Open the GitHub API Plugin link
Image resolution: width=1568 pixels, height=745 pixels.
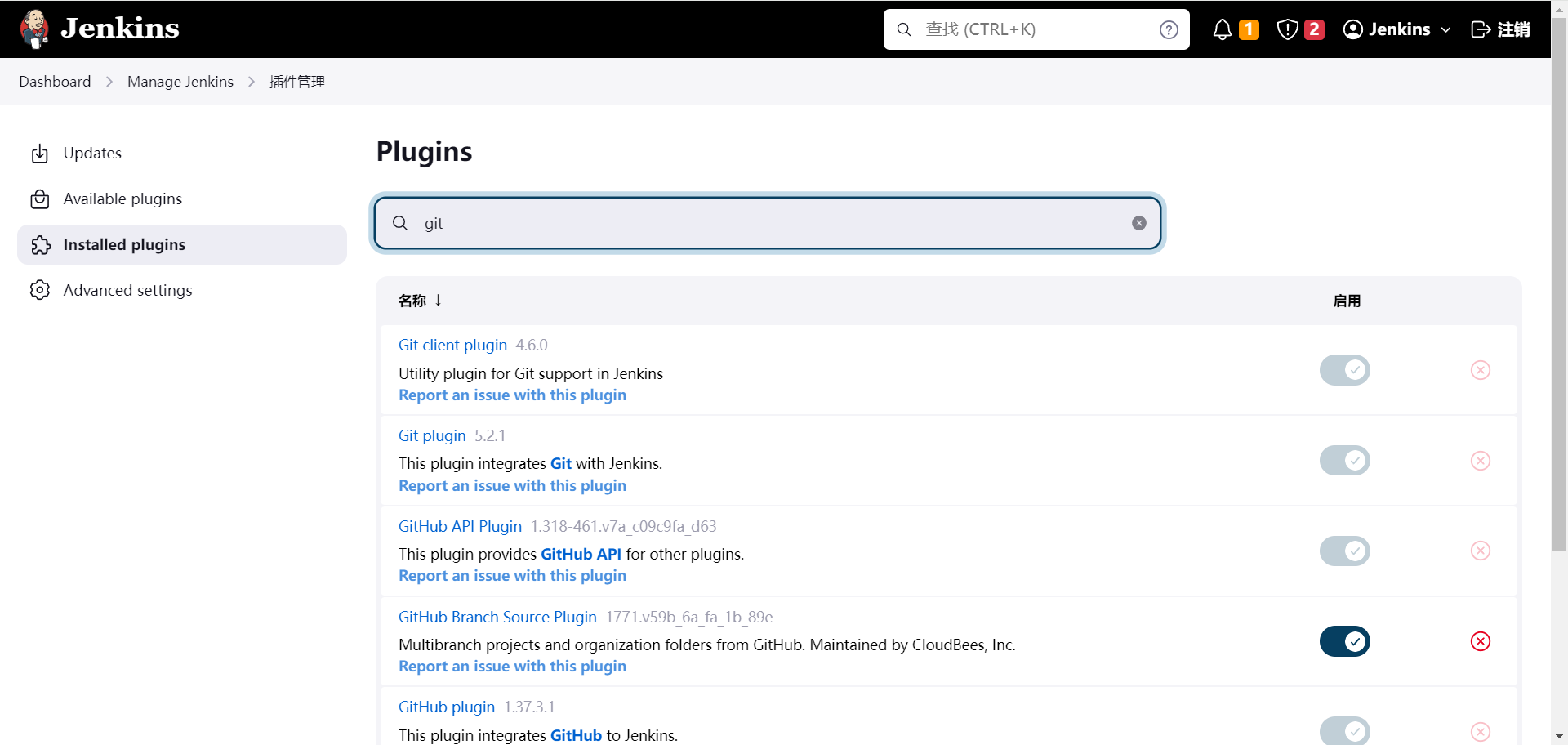(460, 526)
